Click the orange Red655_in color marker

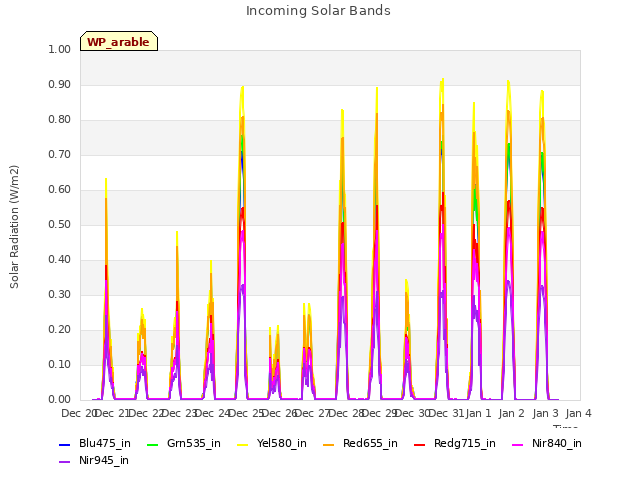coord(329,444)
